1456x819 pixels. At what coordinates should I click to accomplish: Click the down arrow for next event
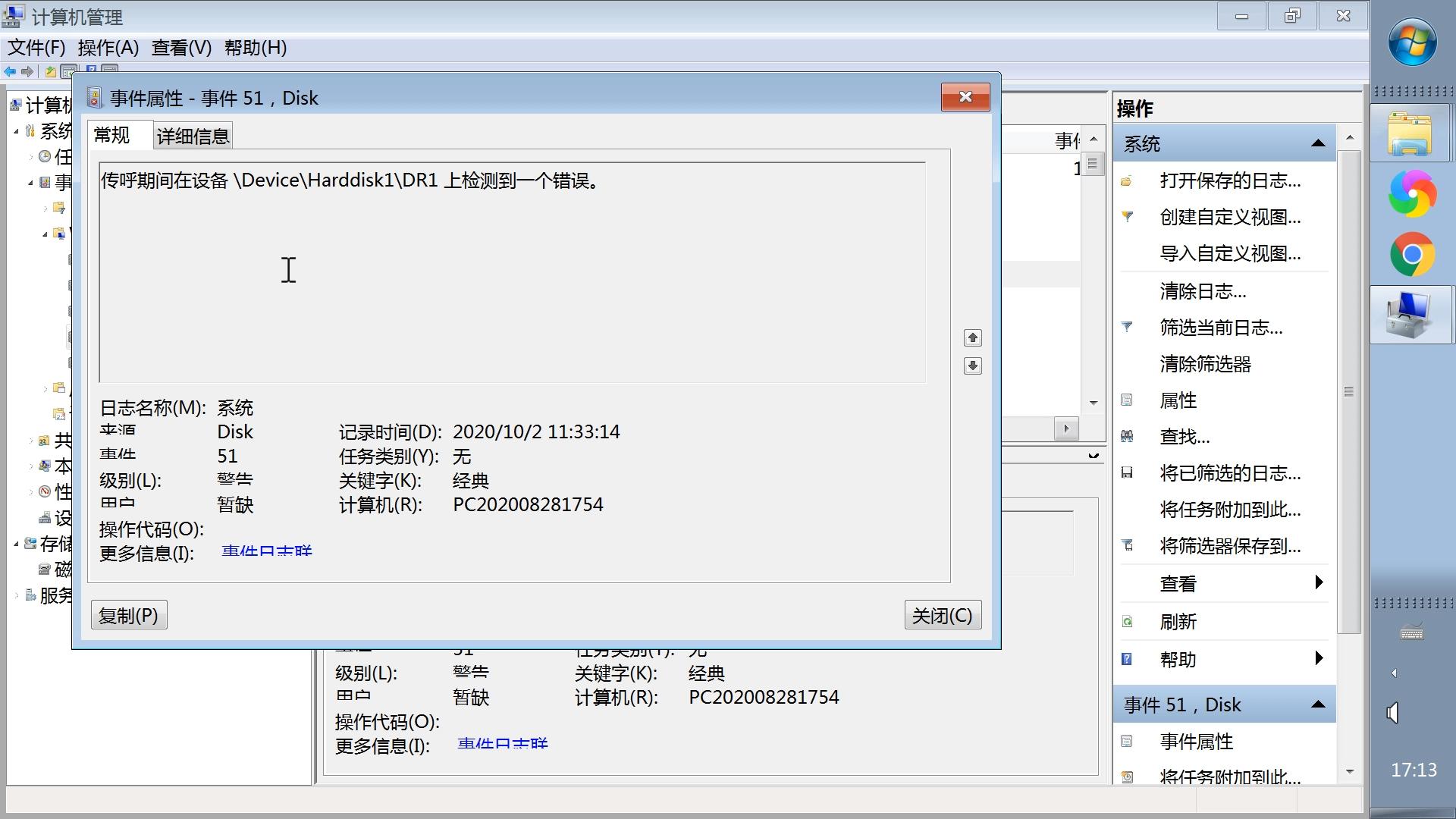pyautogui.click(x=972, y=366)
